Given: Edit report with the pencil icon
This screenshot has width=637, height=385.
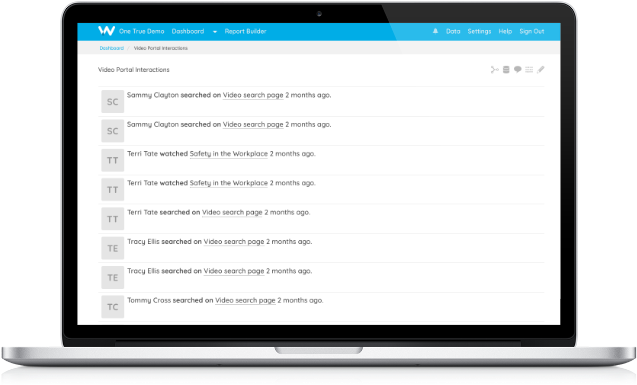Looking at the screenshot, I should coord(540,70).
